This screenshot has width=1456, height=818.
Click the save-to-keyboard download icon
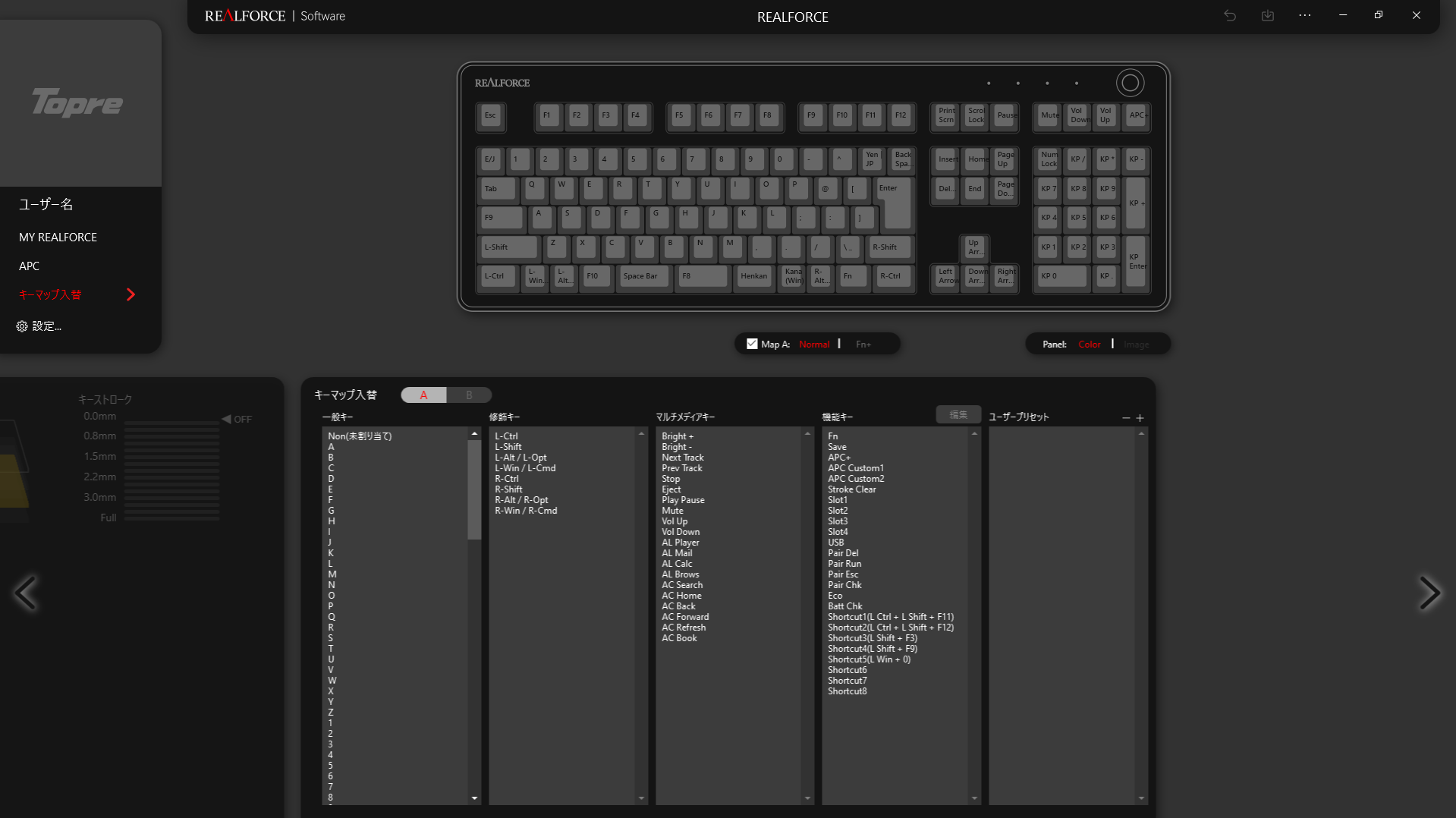tap(1267, 16)
